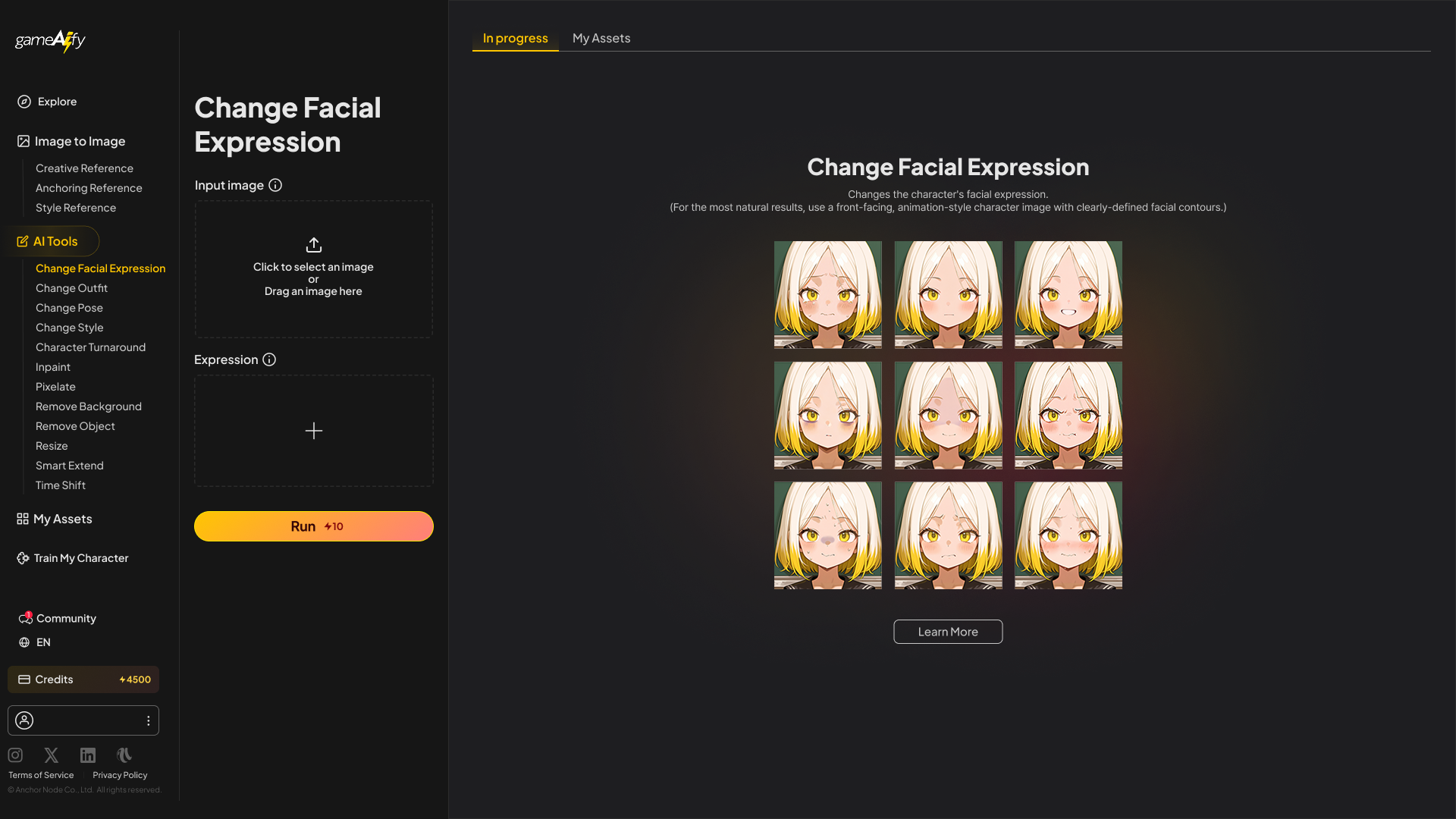The width and height of the screenshot is (1456, 819).
Task: Select Change Facial Expression tool
Action: click(100, 268)
